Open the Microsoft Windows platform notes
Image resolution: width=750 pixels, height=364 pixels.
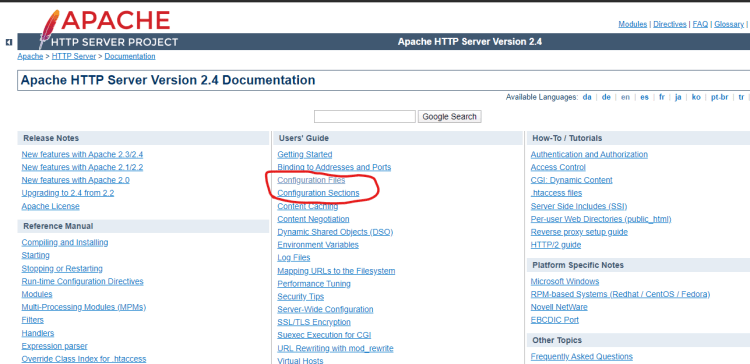click(565, 281)
